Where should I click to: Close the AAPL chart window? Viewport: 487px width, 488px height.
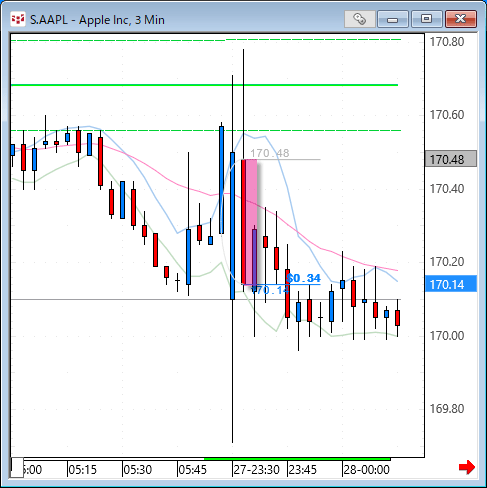pyautogui.click(x=461, y=19)
